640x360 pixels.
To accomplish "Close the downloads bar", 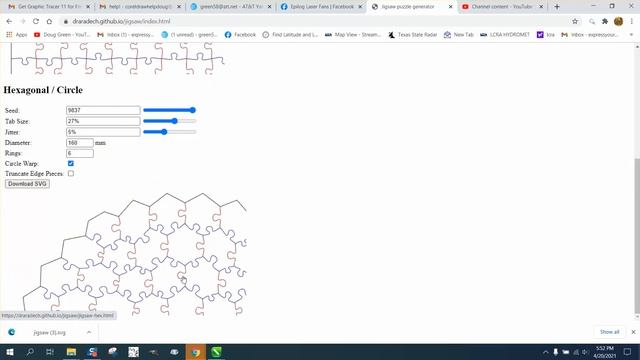I will pyautogui.click(x=633, y=332).
